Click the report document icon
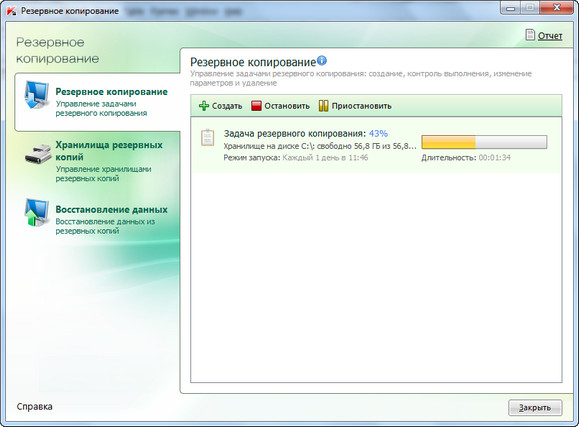Screen dimensions: 579x427 click(x=530, y=35)
